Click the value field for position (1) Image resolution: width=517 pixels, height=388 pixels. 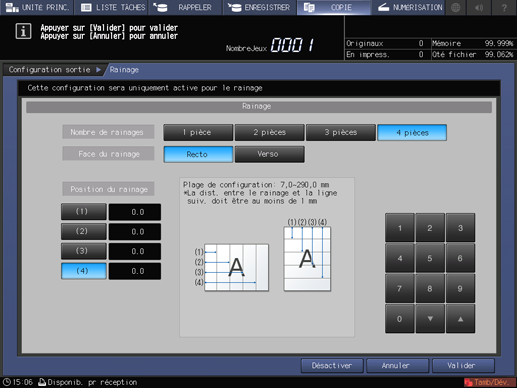point(135,212)
